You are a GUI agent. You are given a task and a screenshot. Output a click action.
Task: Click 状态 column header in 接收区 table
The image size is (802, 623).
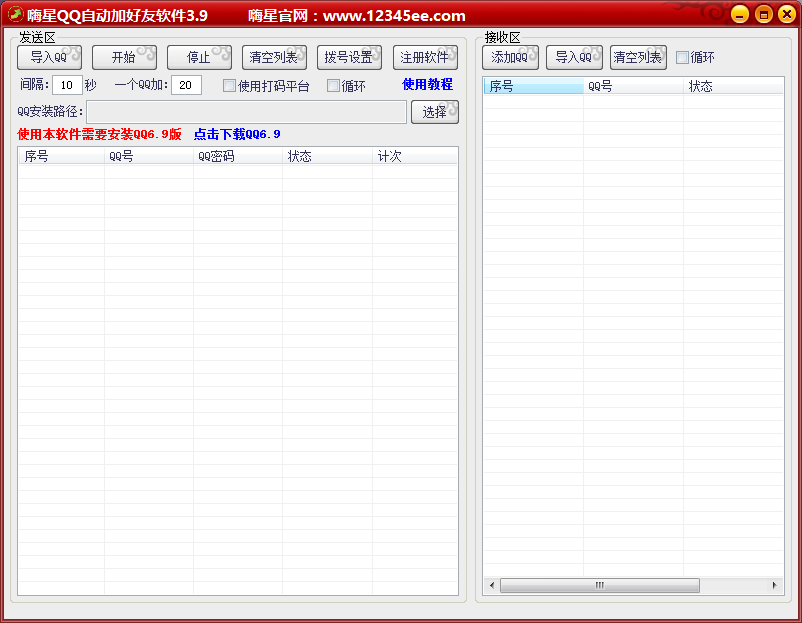[733, 86]
